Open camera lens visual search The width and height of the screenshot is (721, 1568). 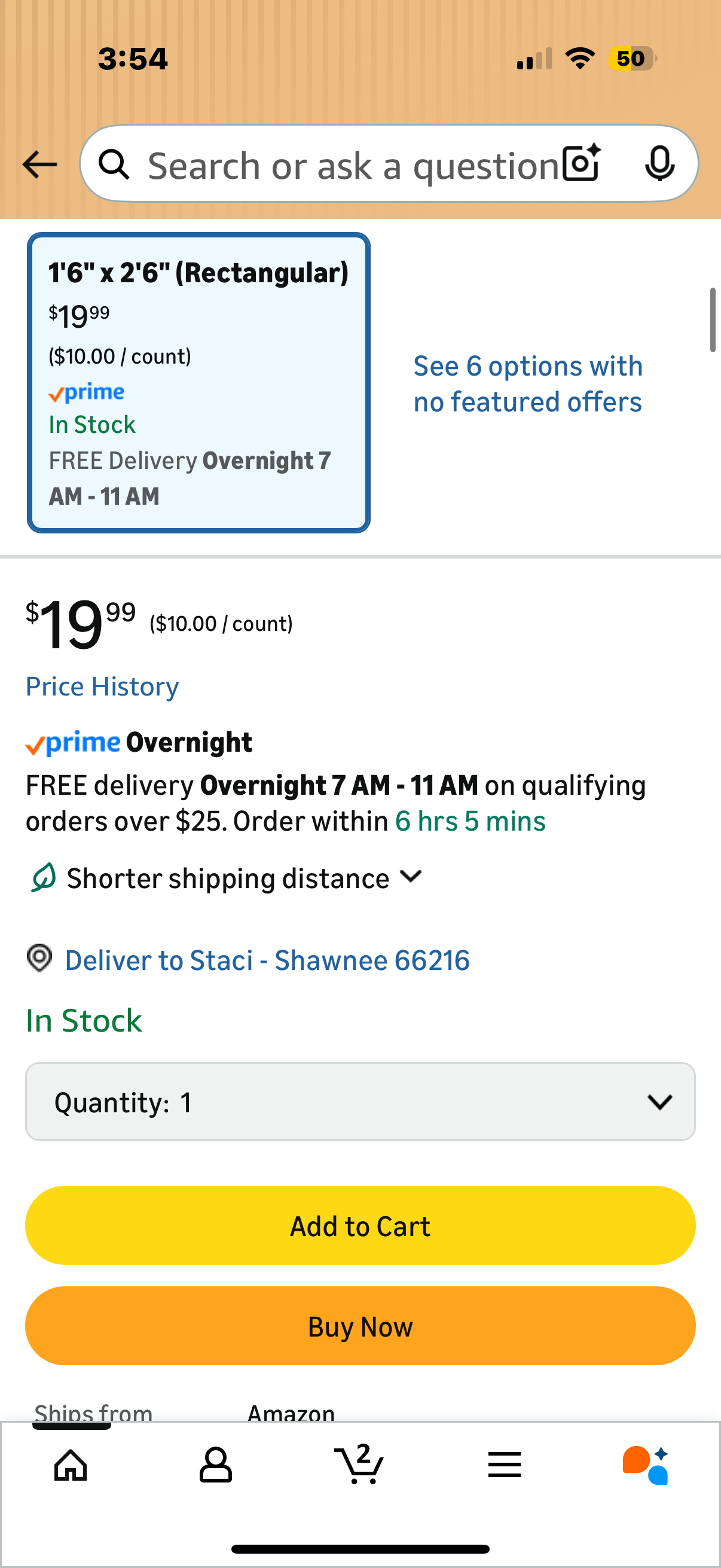581,163
